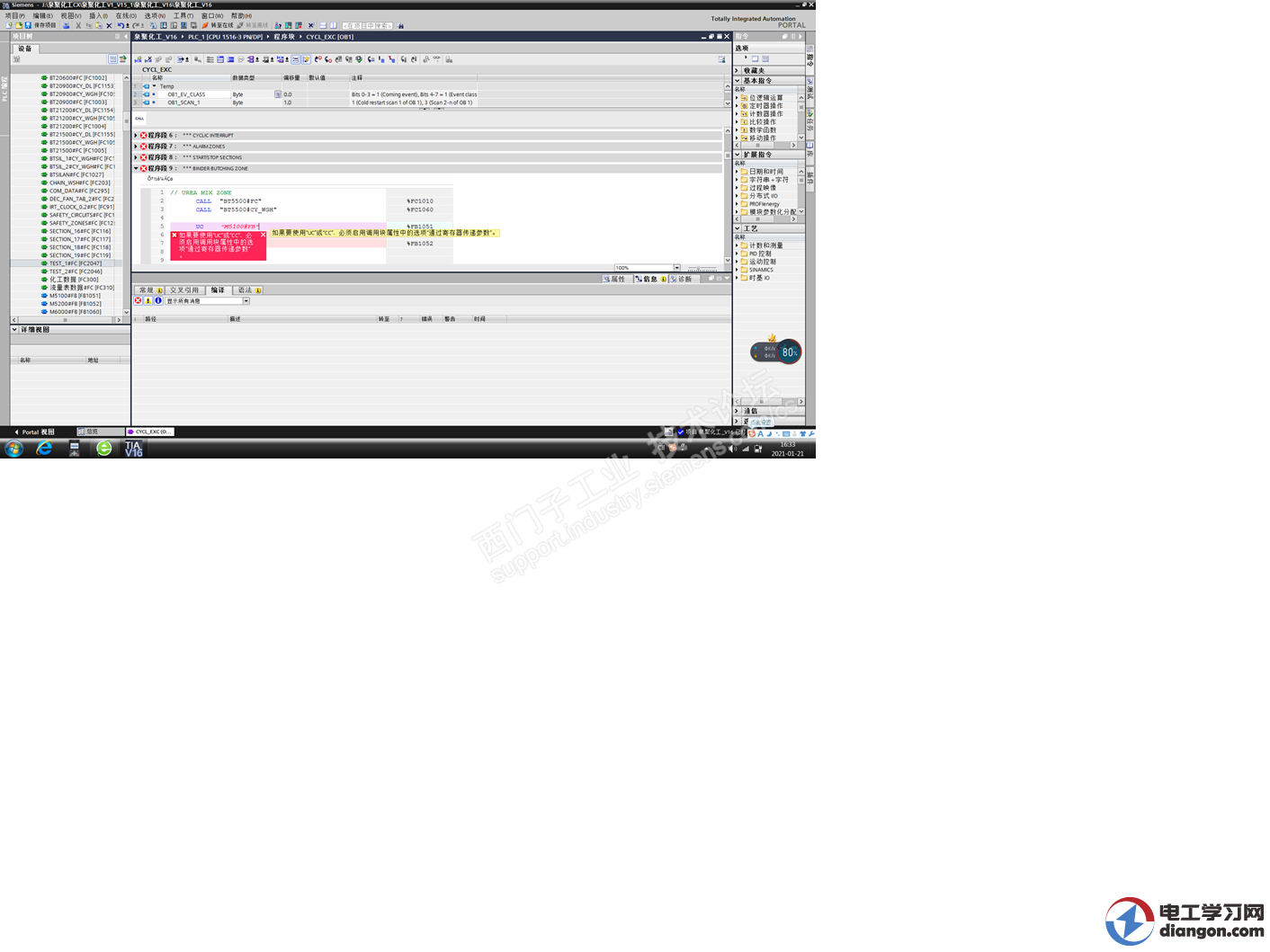
Task: Click the M5100#FB [FB1051] block icon
Action: tap(44, 296)
